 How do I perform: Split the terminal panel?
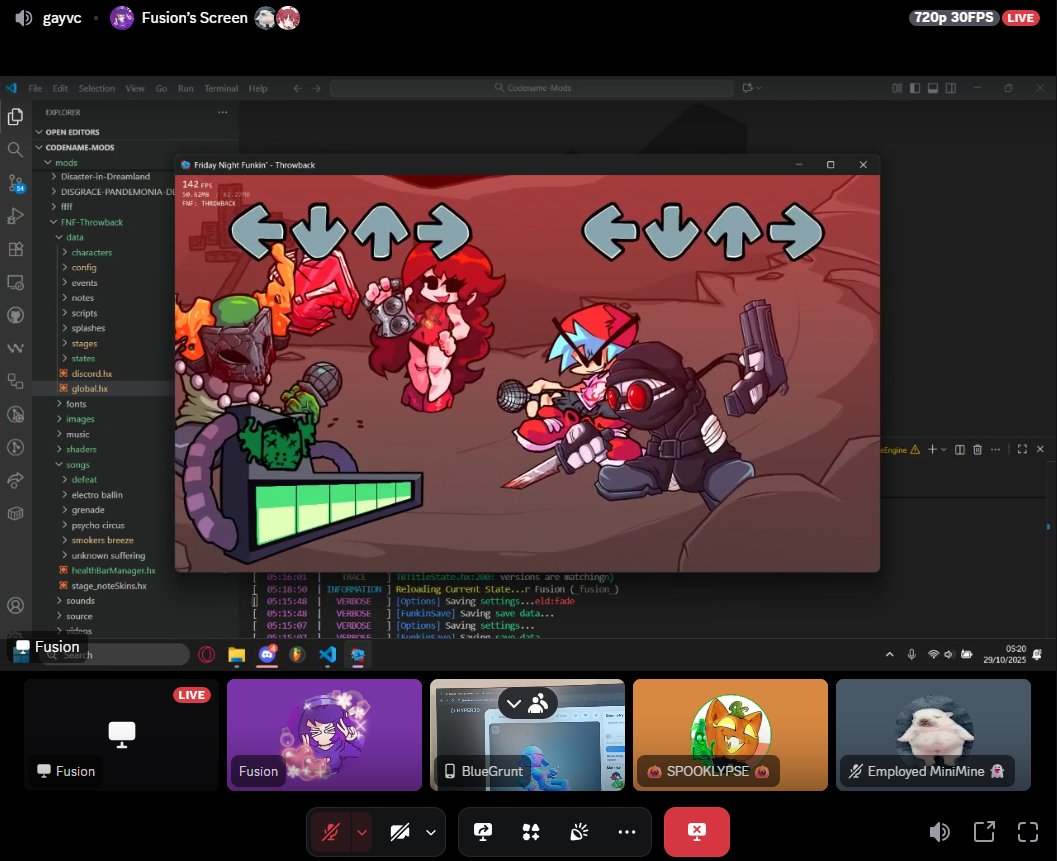tap(960, 449)
